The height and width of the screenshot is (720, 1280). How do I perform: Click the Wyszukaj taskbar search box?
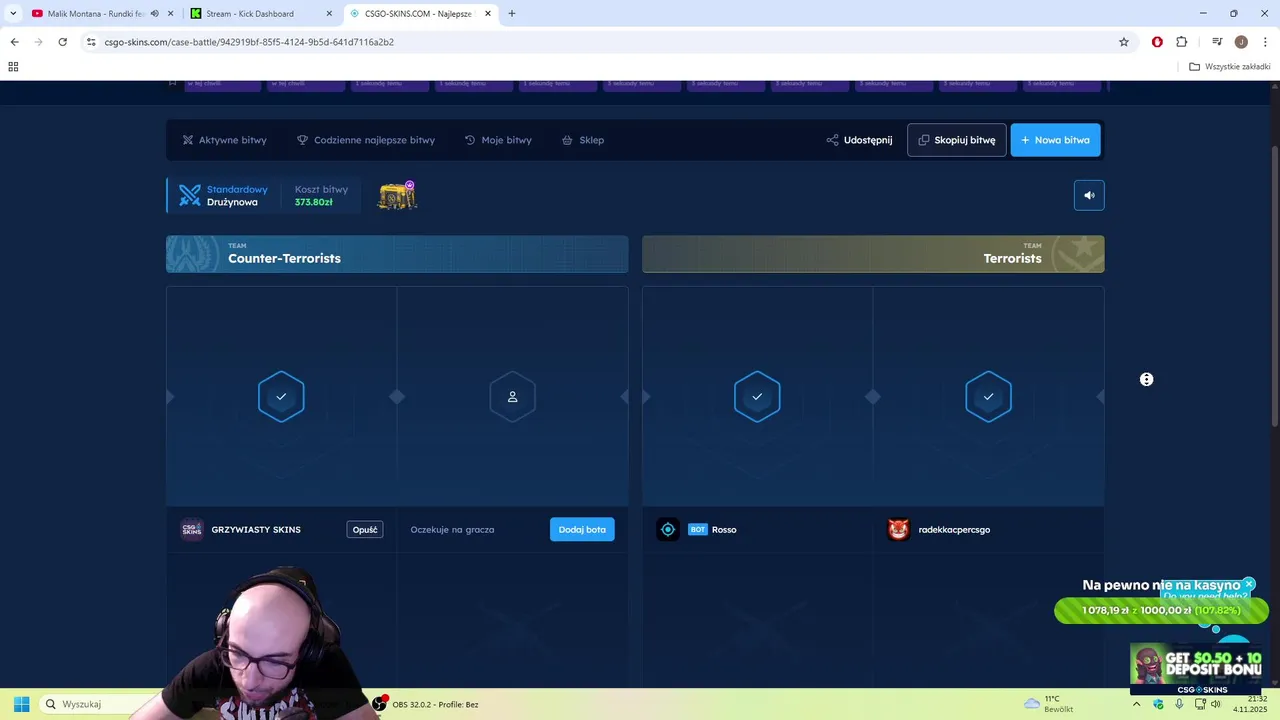[100, 704]
